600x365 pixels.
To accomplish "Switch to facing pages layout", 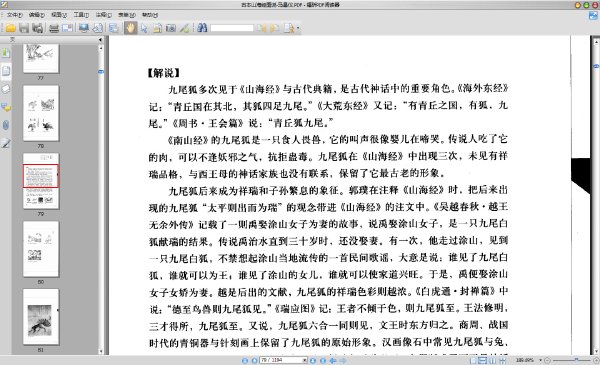I will click(492, 360).
